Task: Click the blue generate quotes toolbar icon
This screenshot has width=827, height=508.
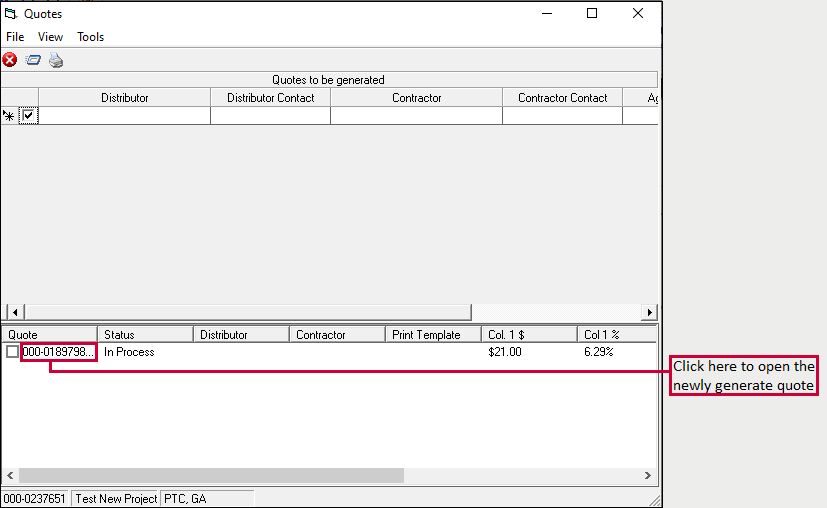Action: click(x=33, y=60)
